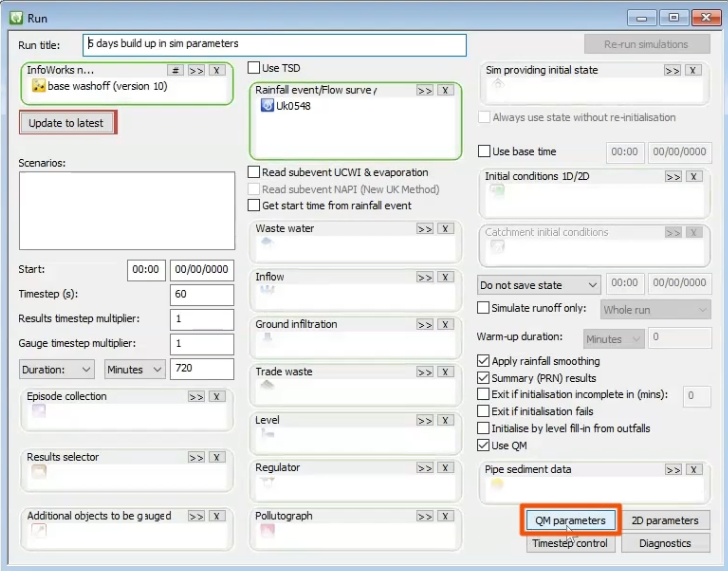Tick Exit if initialisation fails

click(483, 411)
